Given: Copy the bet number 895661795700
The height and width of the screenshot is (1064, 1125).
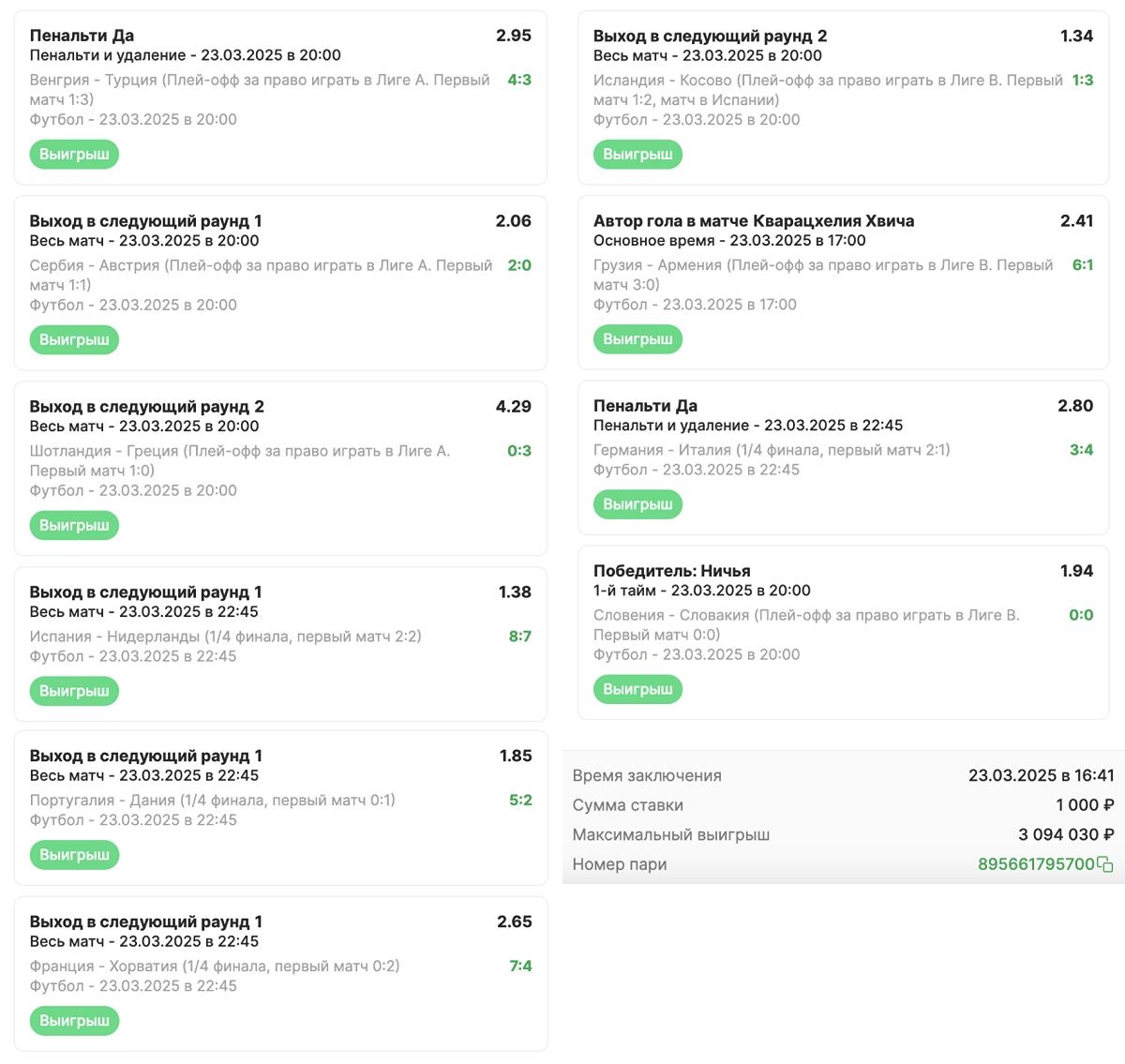Looking at the screenshot, I should coord(1105,864).
